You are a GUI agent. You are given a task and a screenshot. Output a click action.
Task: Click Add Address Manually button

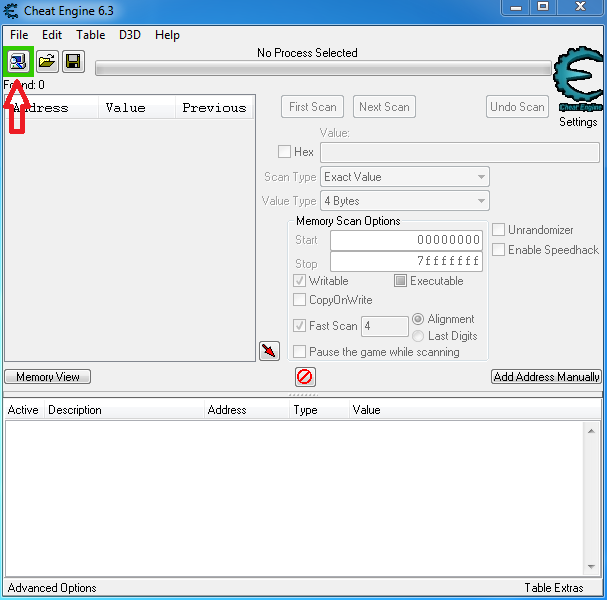(x=546, y=377)
